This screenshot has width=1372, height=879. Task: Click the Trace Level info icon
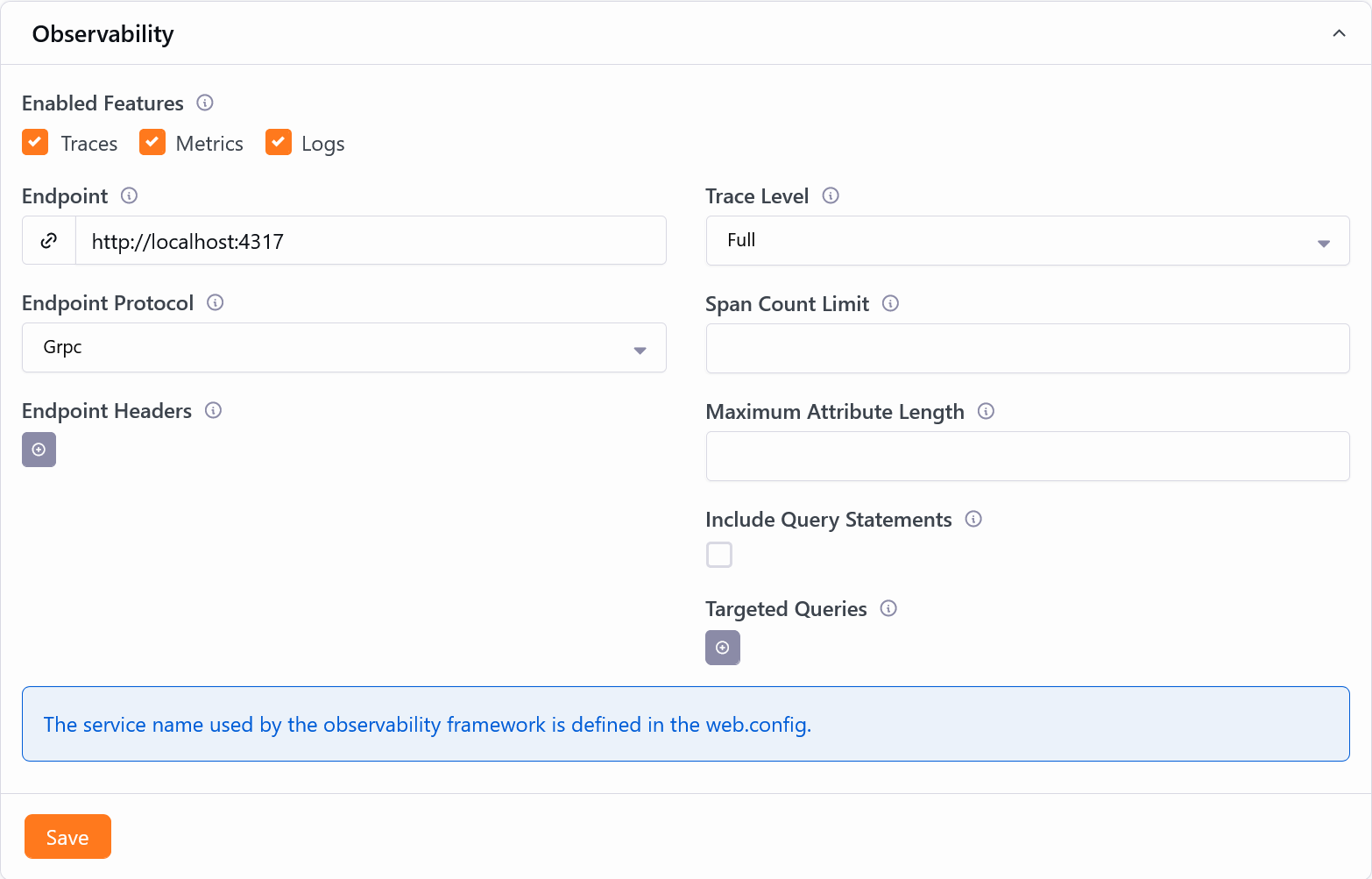831,195
